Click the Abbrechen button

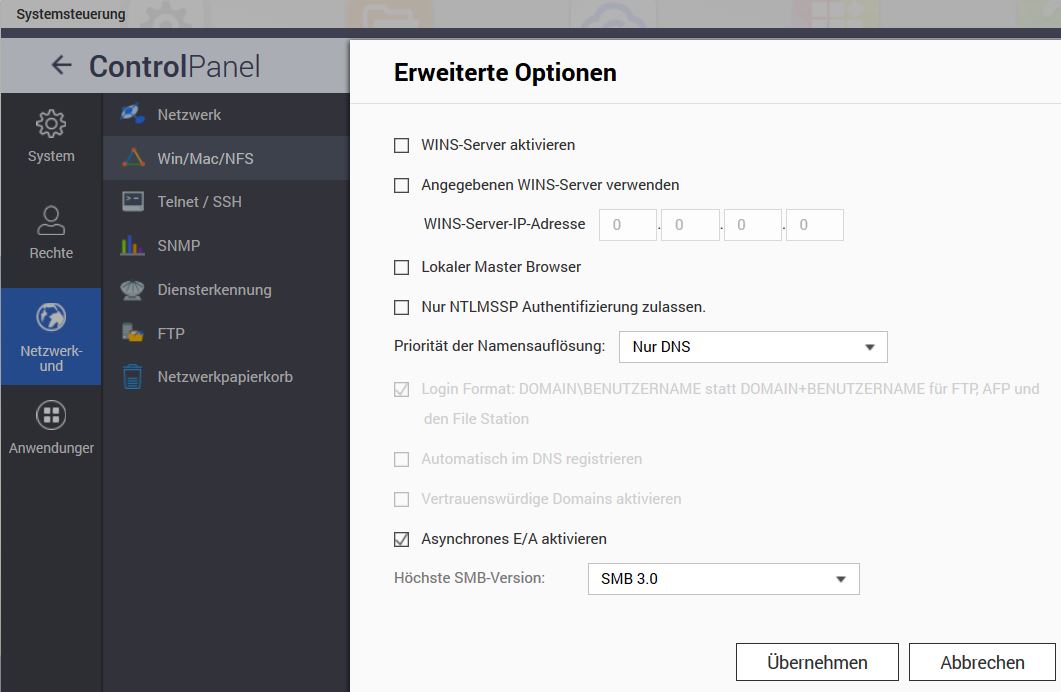click(x=982, y=662)
